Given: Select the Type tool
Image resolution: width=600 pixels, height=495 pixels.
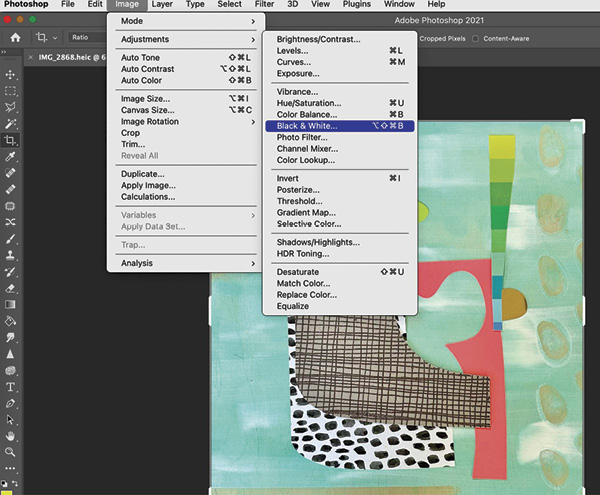Looking at the screenshot, I should pyautogui.click(x=10, y=387).
